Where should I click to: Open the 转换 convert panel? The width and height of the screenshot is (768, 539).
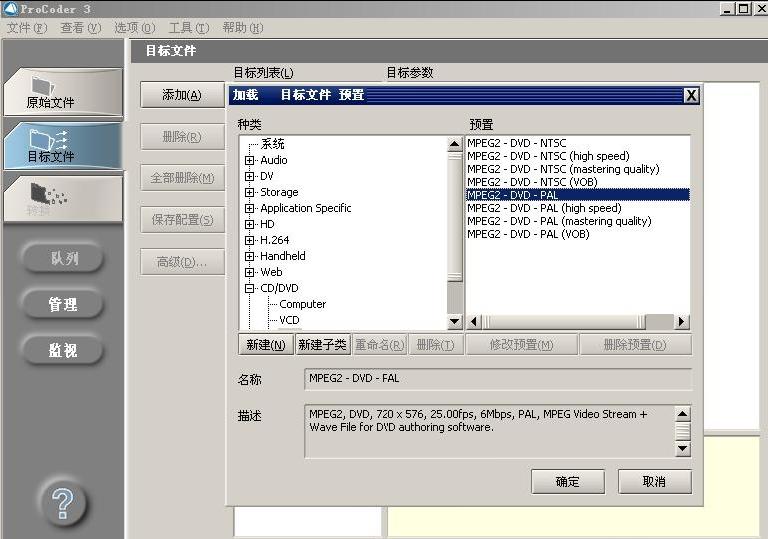pos(63,199)
